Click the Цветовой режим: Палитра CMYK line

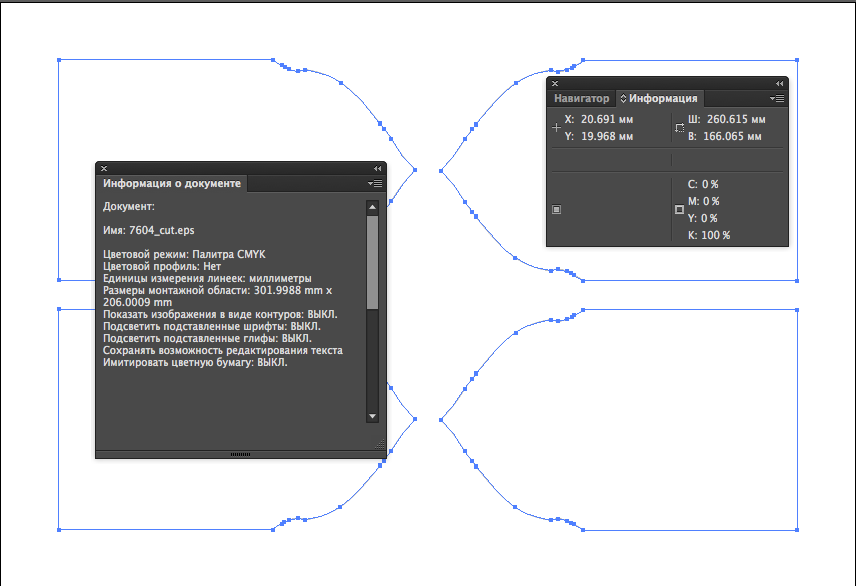tap(184, 254)
